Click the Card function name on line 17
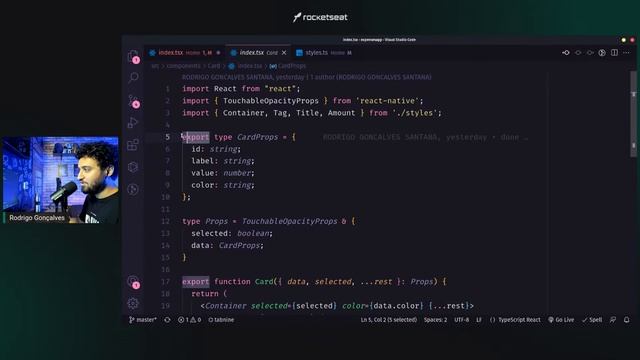Screen dimensions: 640x360 pos(264,282)
